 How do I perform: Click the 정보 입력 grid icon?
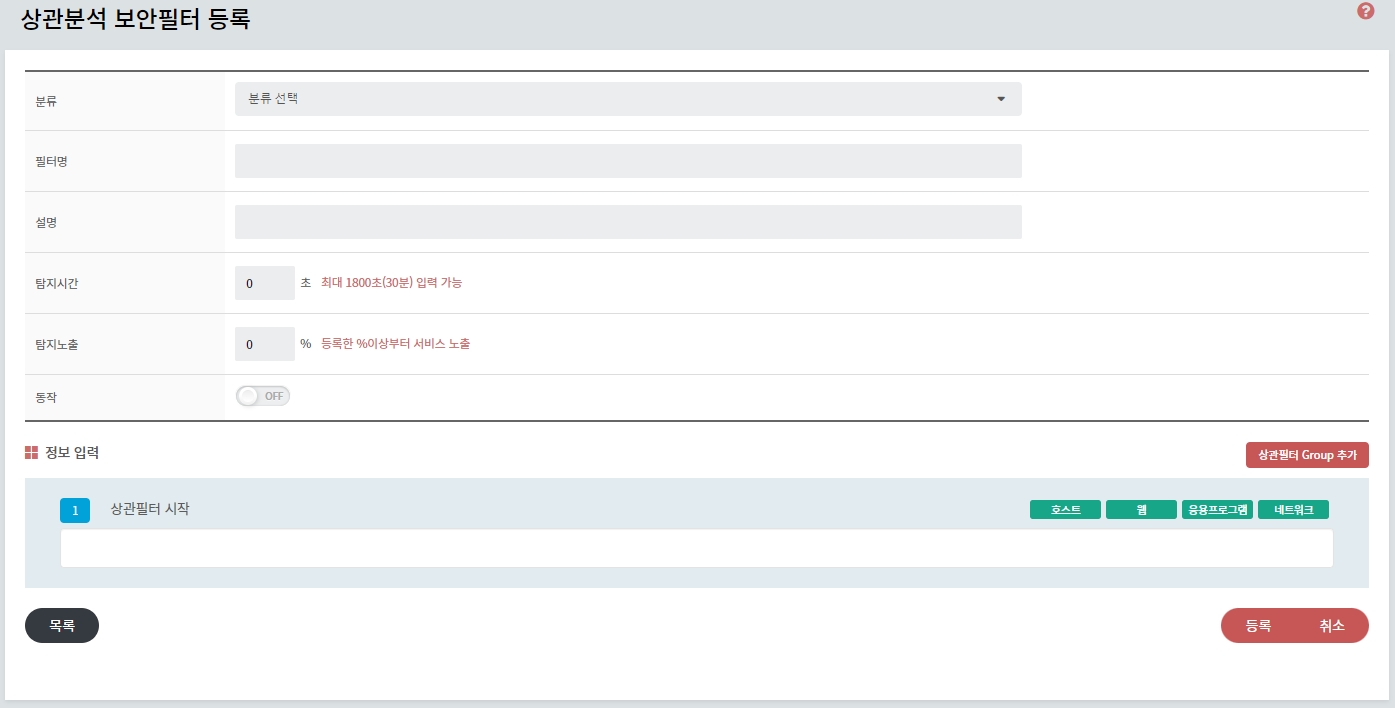[x=31, y=453]
